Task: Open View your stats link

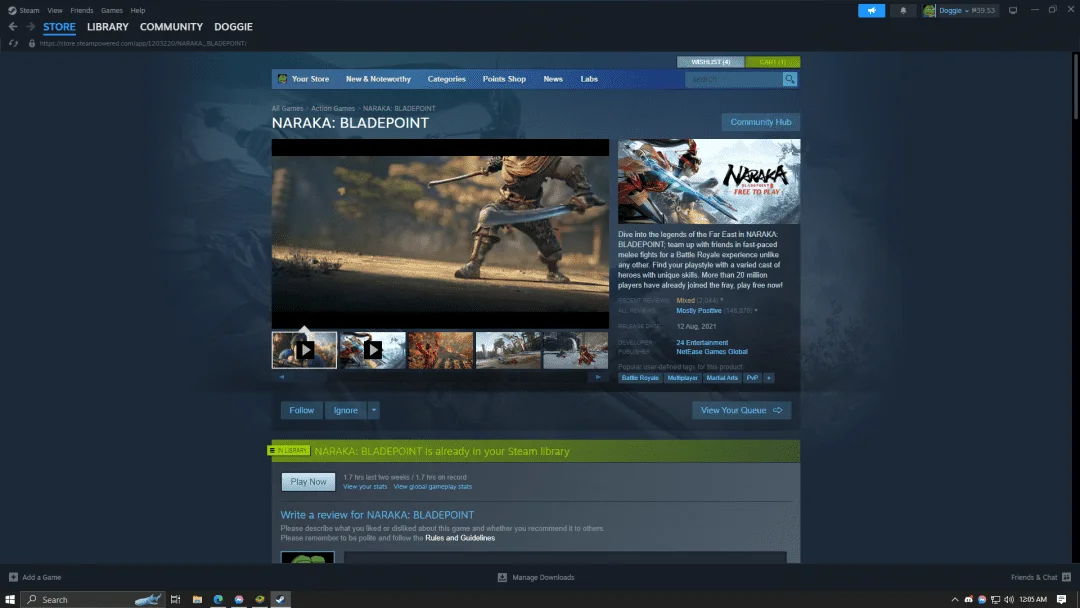Action: pos(365,487)
